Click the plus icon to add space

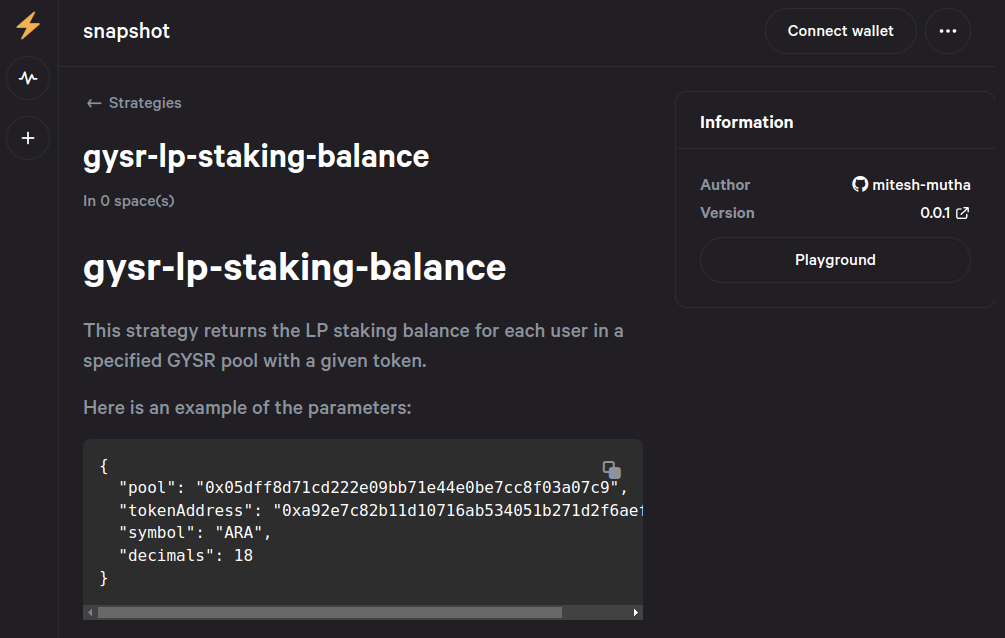click(x=28, y=138)
